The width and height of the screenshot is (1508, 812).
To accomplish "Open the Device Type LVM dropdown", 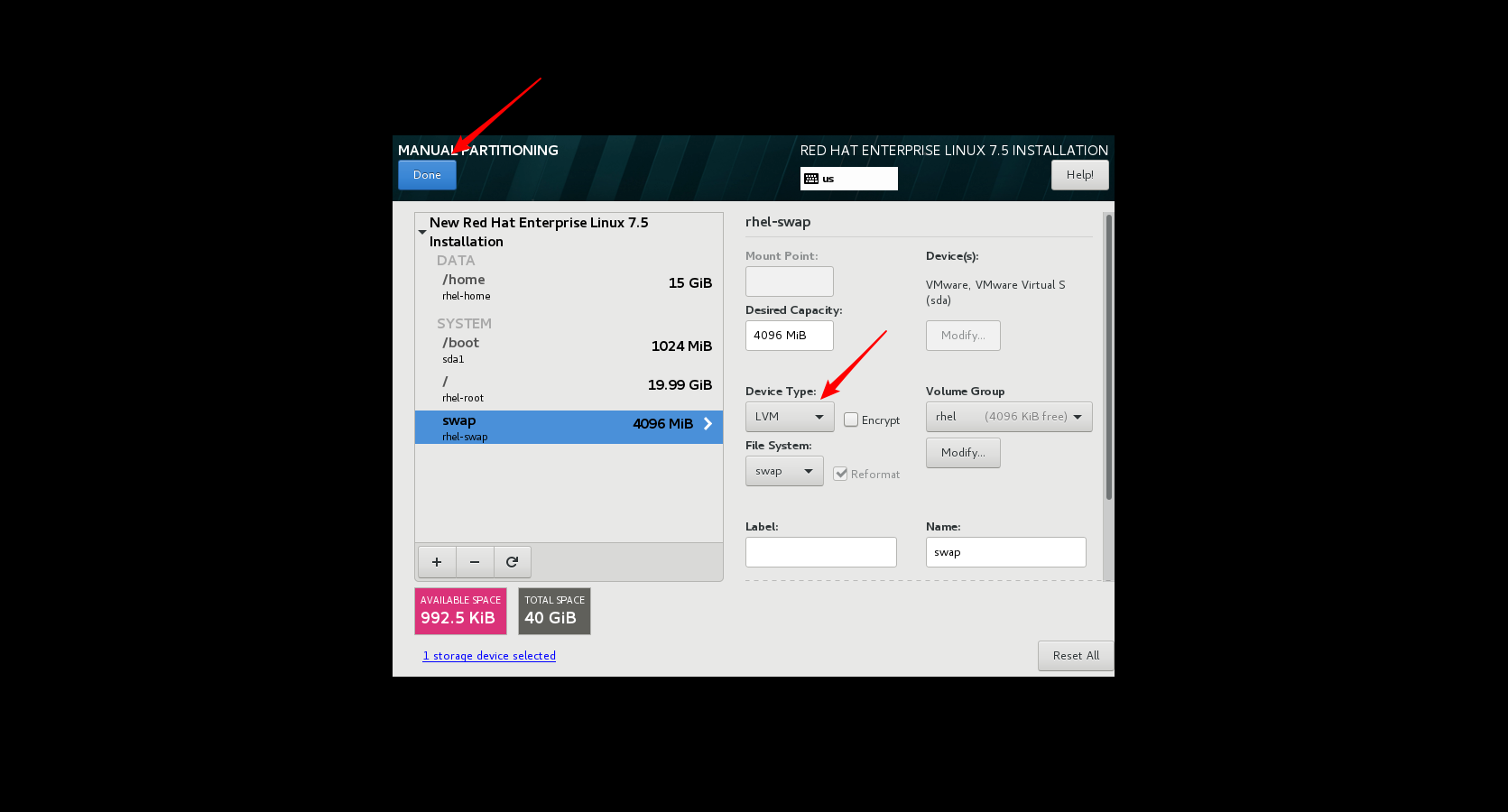I will (790, 417).
